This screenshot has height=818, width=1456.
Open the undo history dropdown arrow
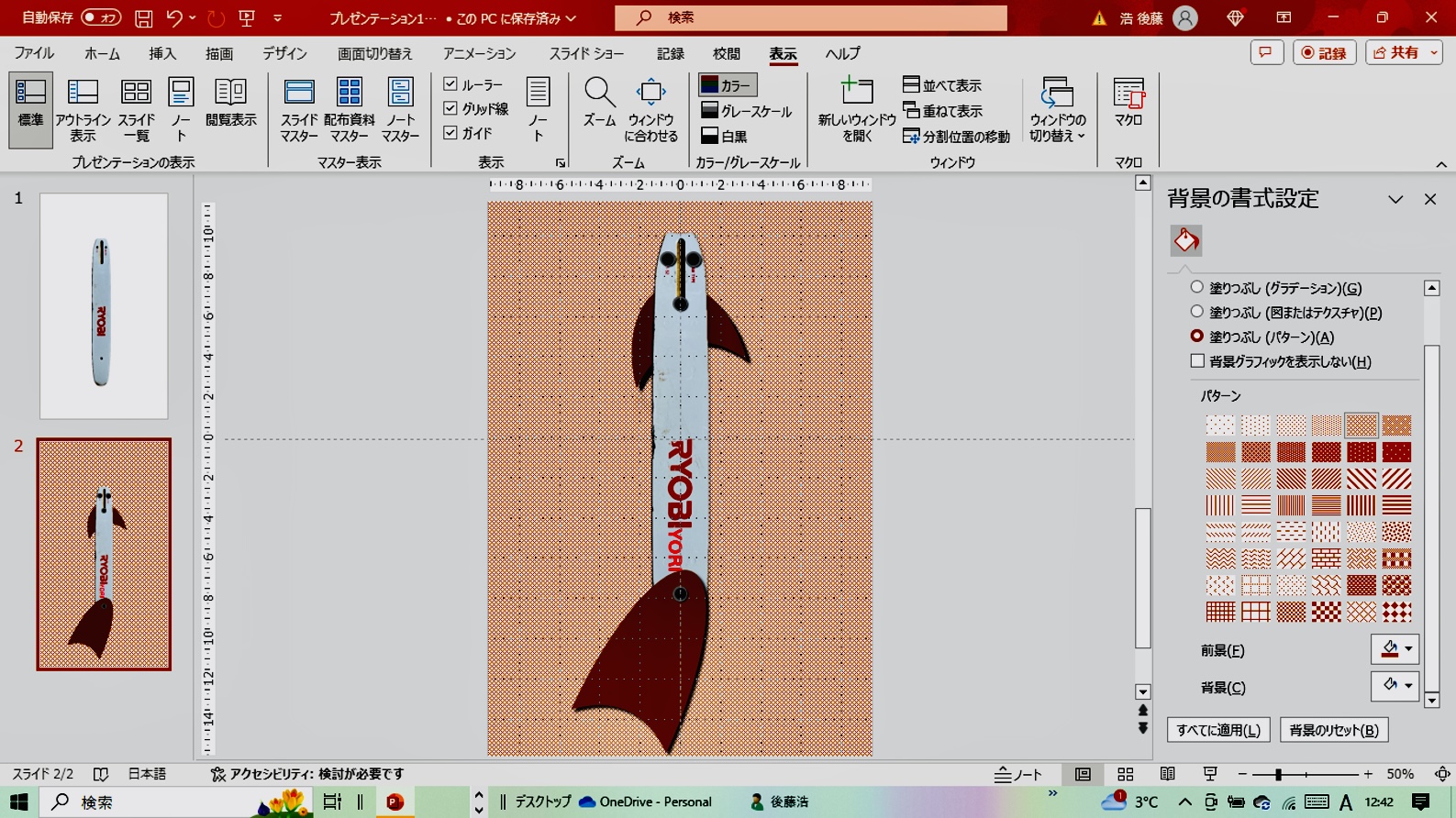193,17
